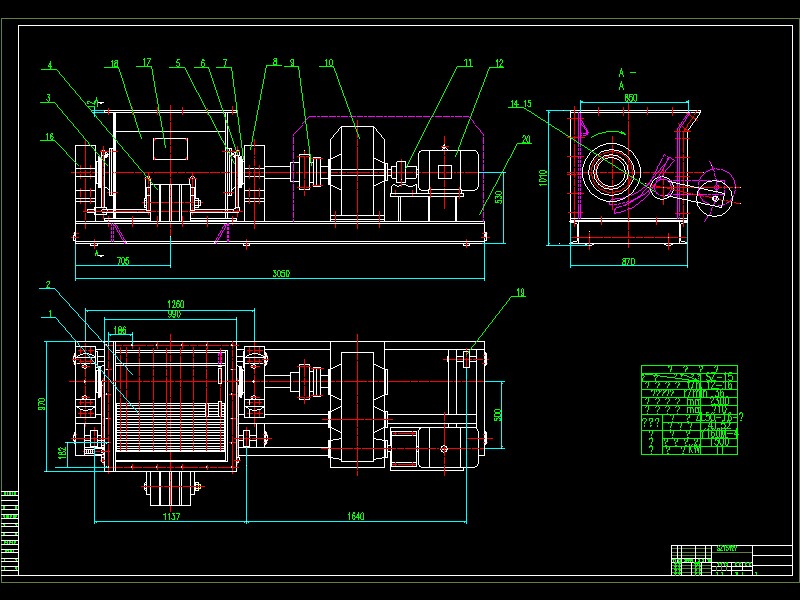Viewport: 800px width, 600px height.
Task: Select the 870 dimension below section view
Action: (627, 261)
